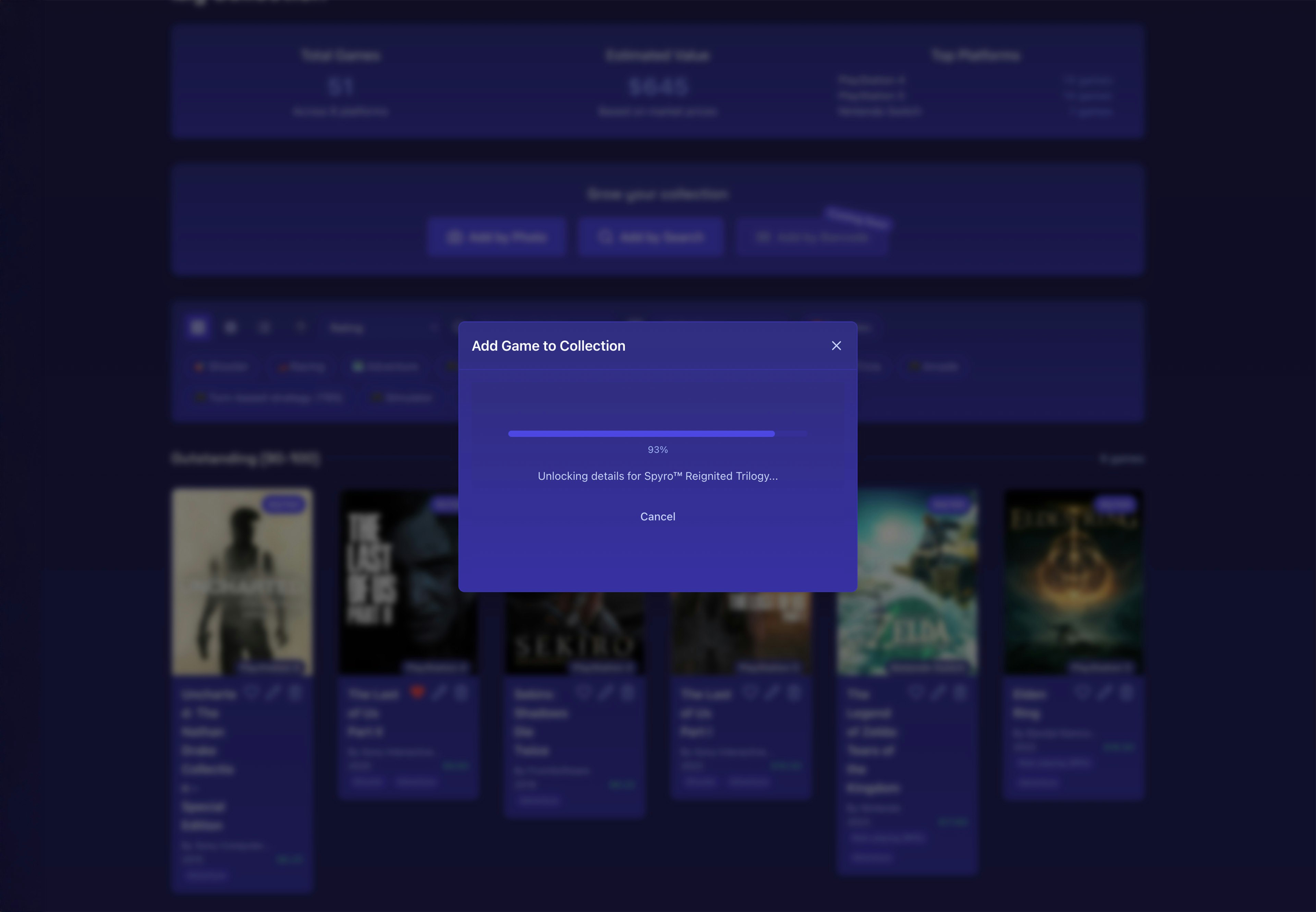Edit The Last of Us Part II pencil
This screenshot has width=1316, height=912.
(439, 693)
